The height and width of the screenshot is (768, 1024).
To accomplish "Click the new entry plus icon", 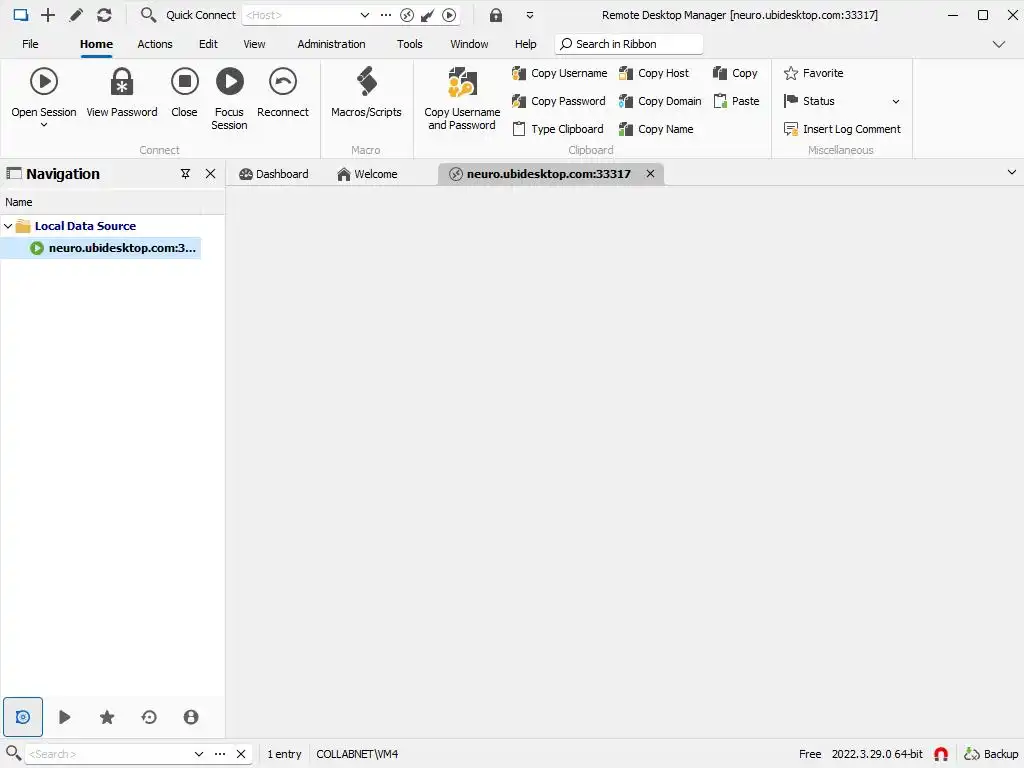I will click(x=48, y=15).
